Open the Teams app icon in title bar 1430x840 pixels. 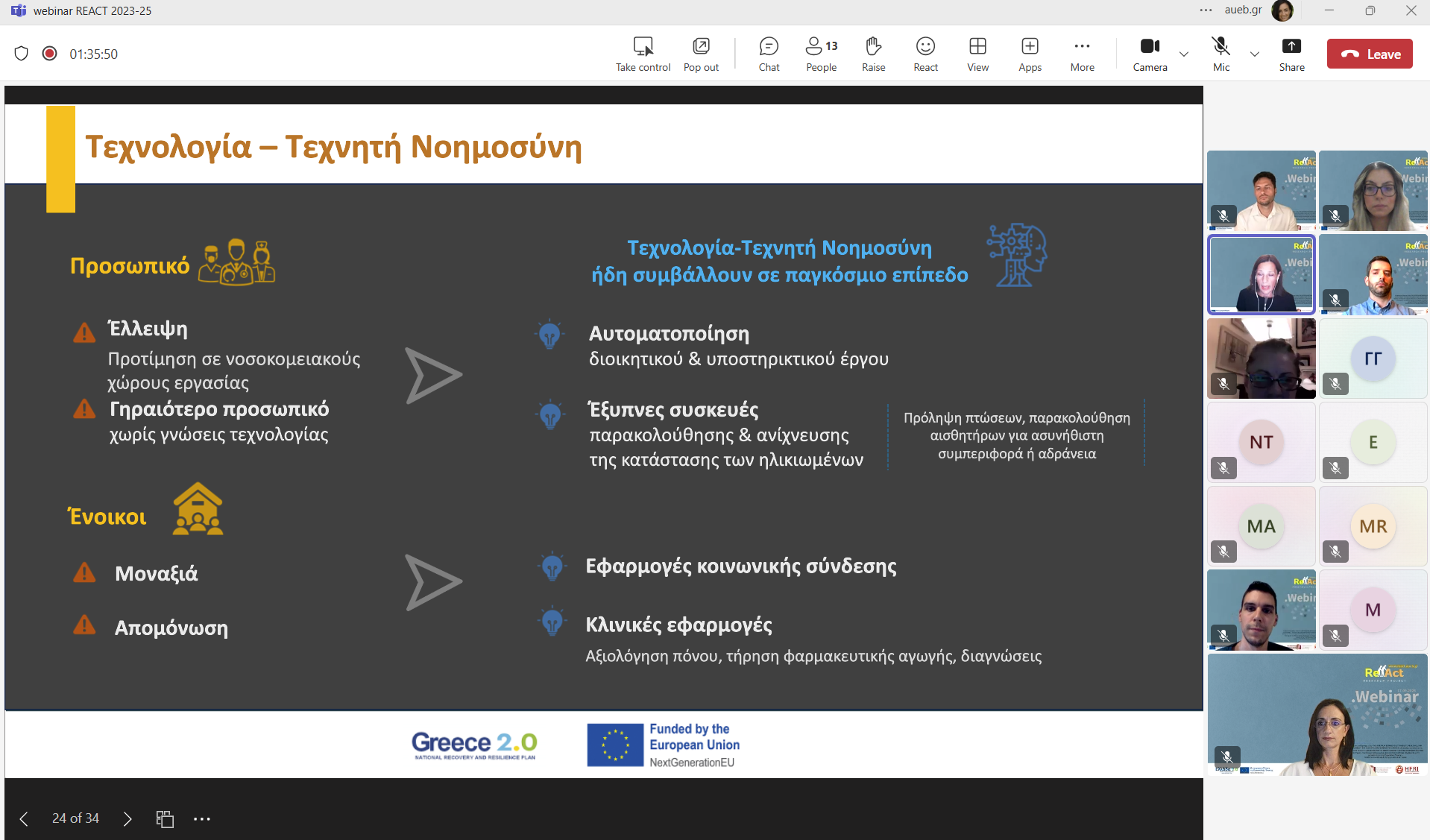[18, 10]
